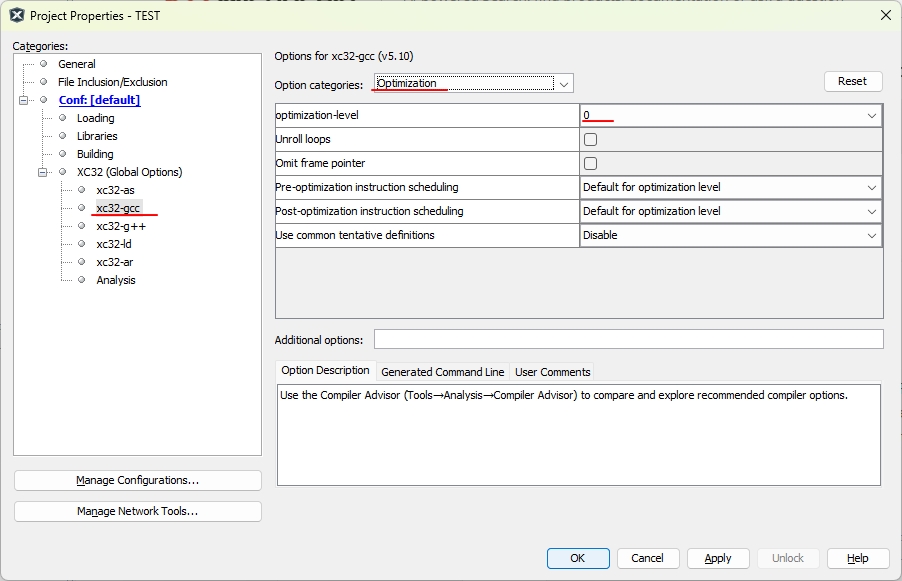
Task: Select Building category
Action: (x=95, y=154)
